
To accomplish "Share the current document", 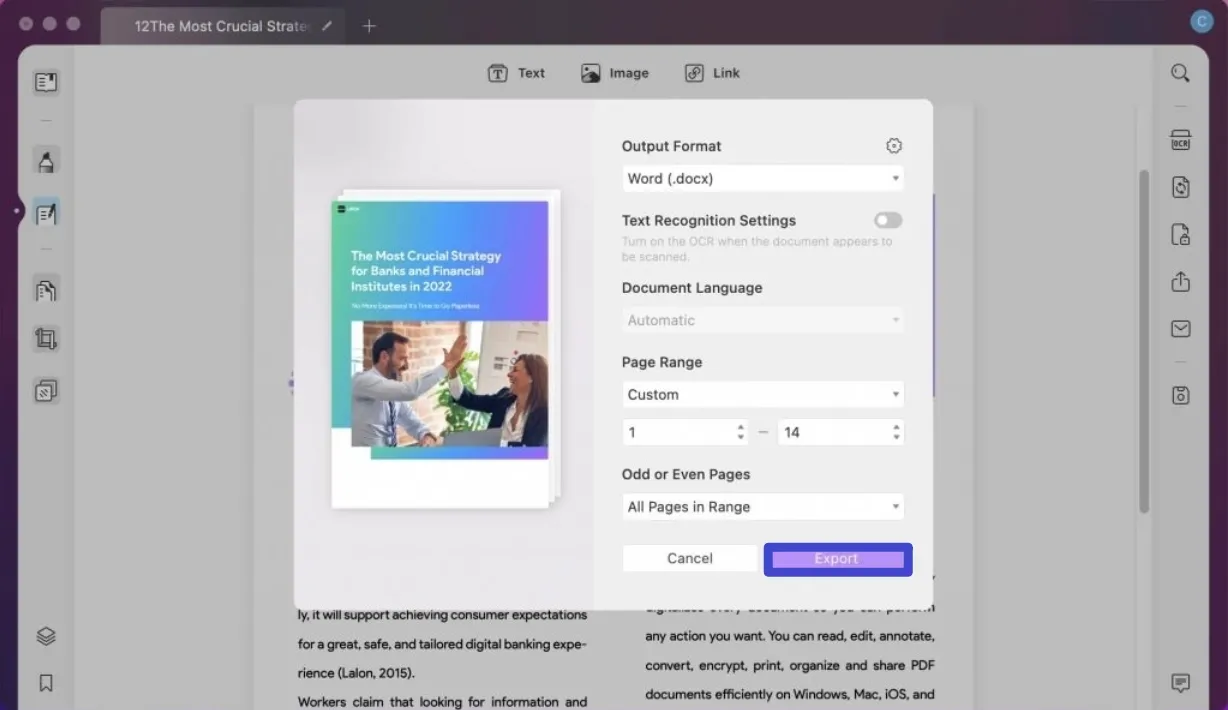I will [1180, 282].
